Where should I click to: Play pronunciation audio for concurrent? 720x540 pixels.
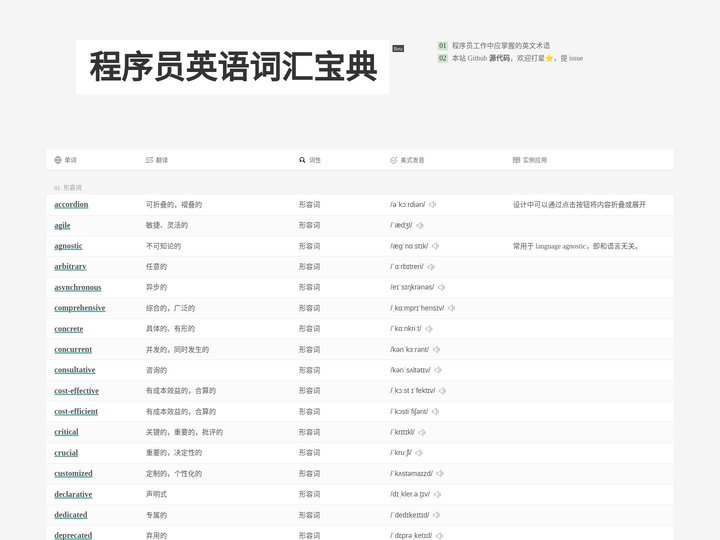coord(436,349)
